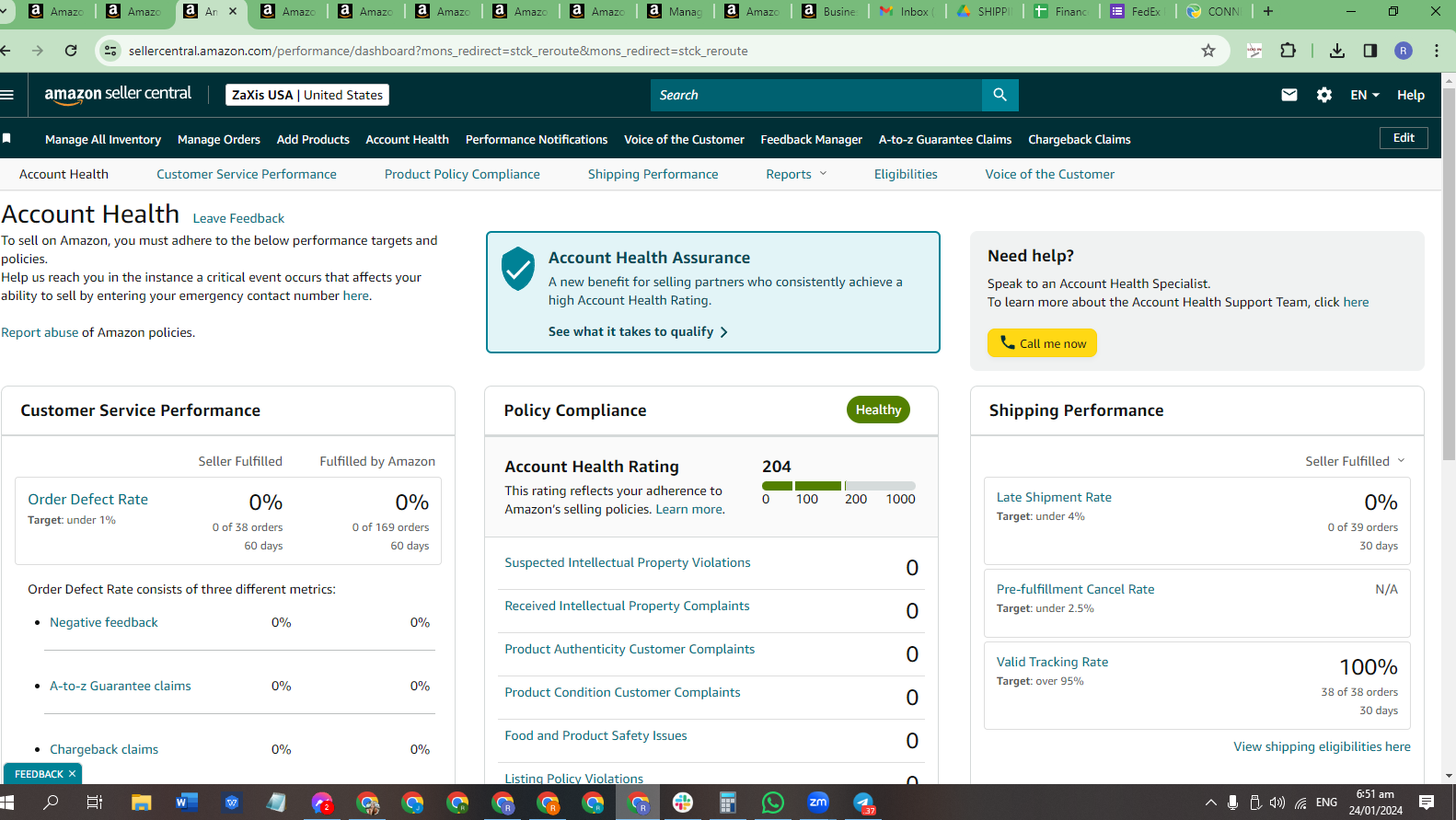Open the Late Shipment Rate link
This screenshot has height=820, width=1456.
point(1054,497)
